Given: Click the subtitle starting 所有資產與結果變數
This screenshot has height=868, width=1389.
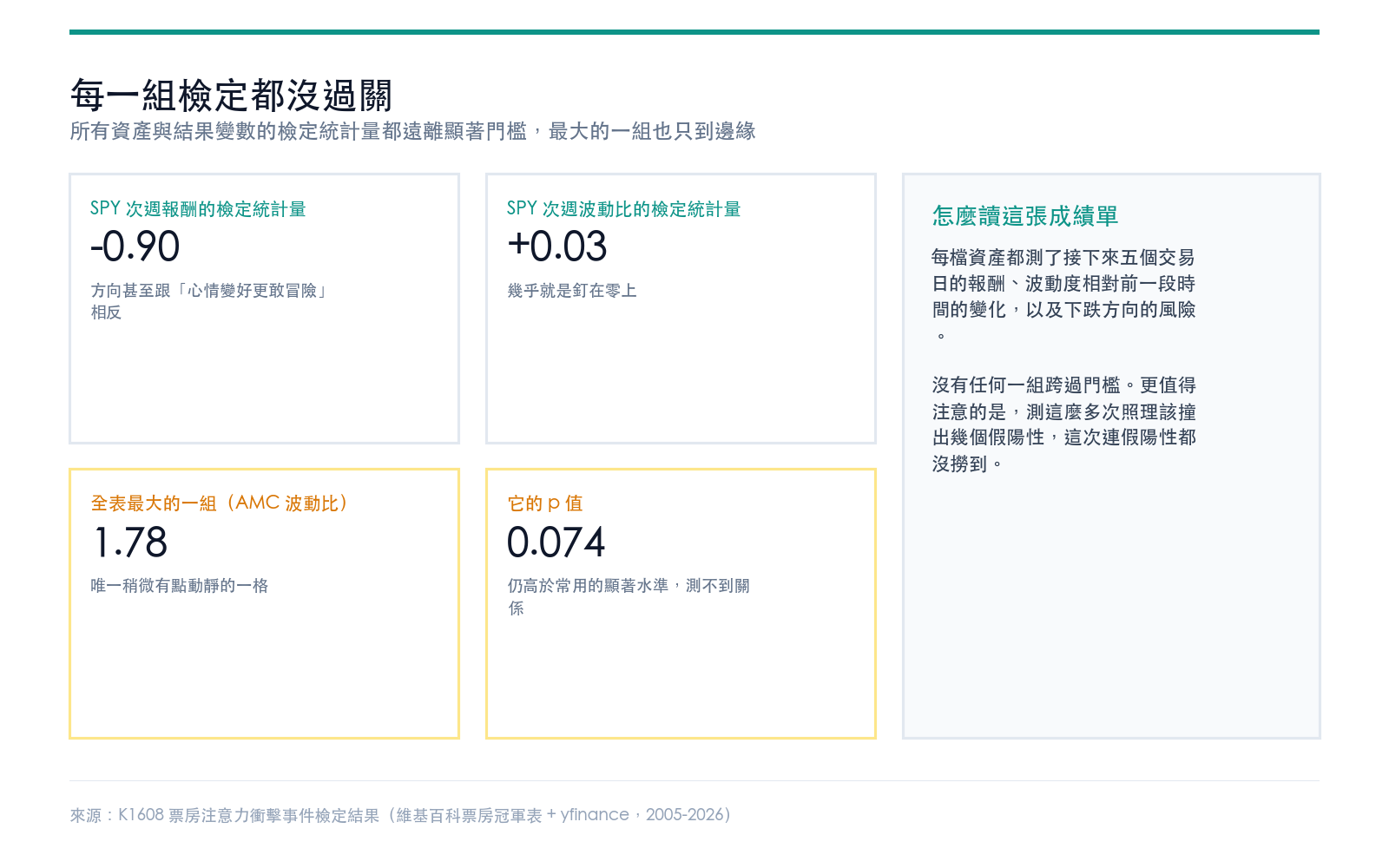Looking at the screenshot, I should click(412, 131).
